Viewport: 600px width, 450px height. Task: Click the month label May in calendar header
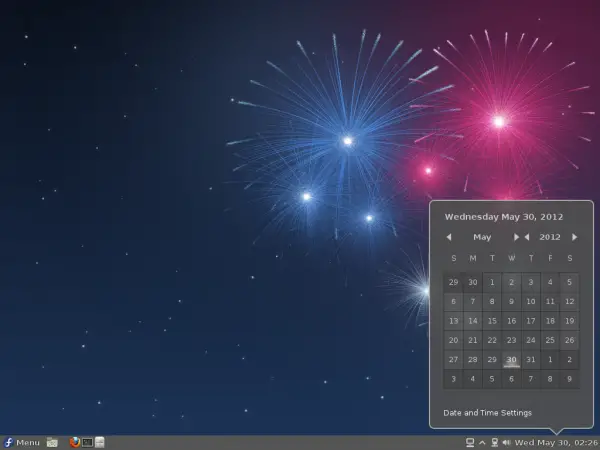click(482, 237)
